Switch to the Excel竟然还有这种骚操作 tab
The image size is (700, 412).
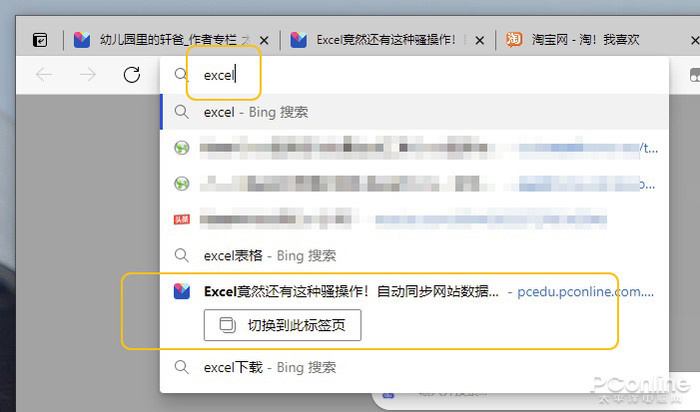point(377,40)
